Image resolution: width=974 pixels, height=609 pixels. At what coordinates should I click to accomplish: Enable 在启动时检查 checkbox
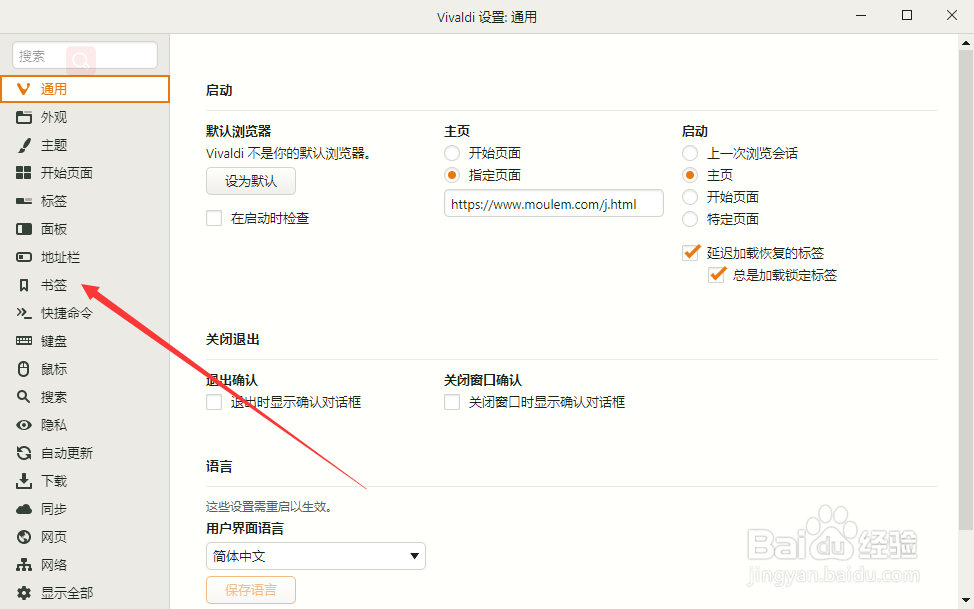click(x=214, y=218)
